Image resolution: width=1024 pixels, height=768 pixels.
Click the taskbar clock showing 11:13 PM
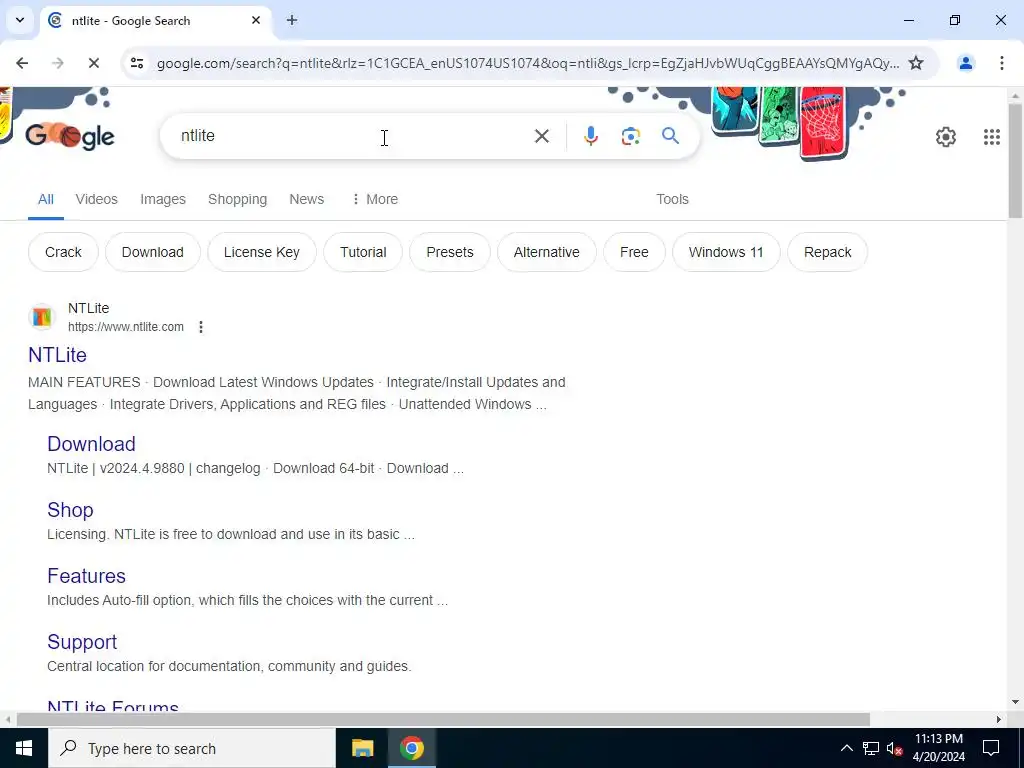click(938, 748)
